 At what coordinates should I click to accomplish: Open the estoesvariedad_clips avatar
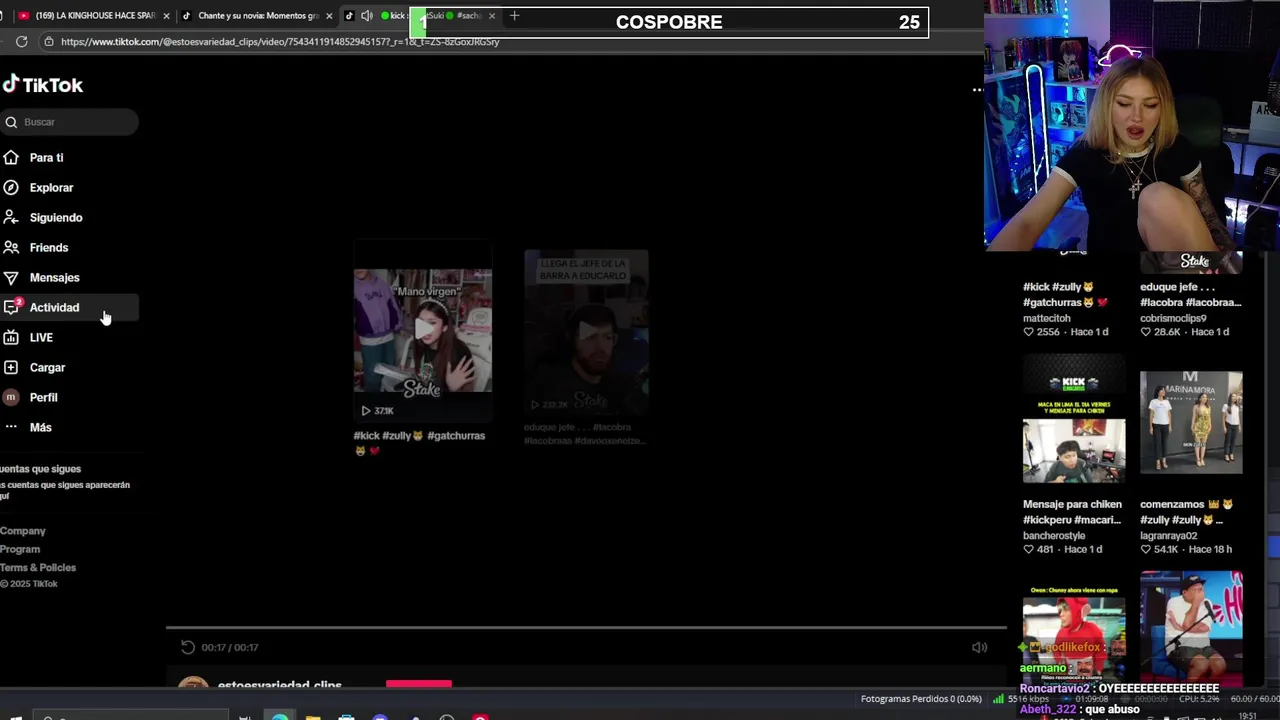[x=193, y=684]
